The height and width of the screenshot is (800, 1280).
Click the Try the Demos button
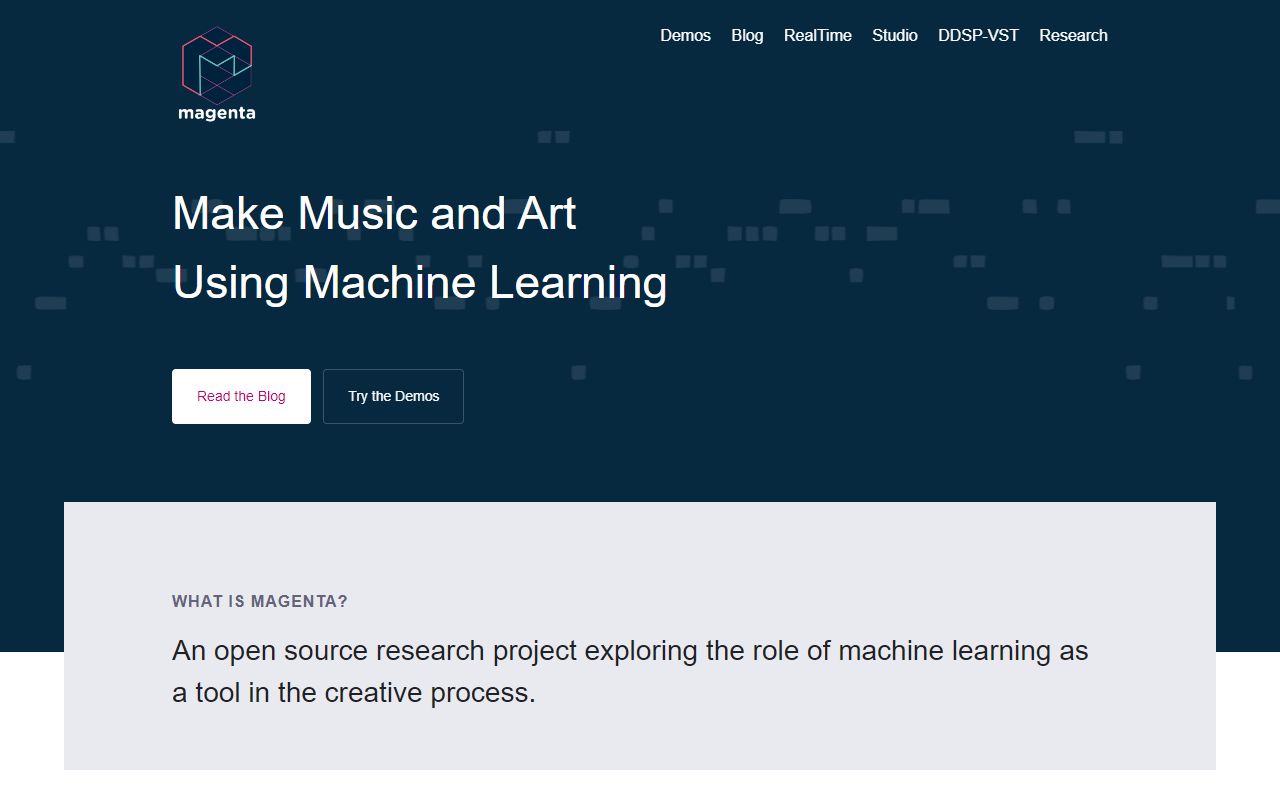tap(393, 396)
